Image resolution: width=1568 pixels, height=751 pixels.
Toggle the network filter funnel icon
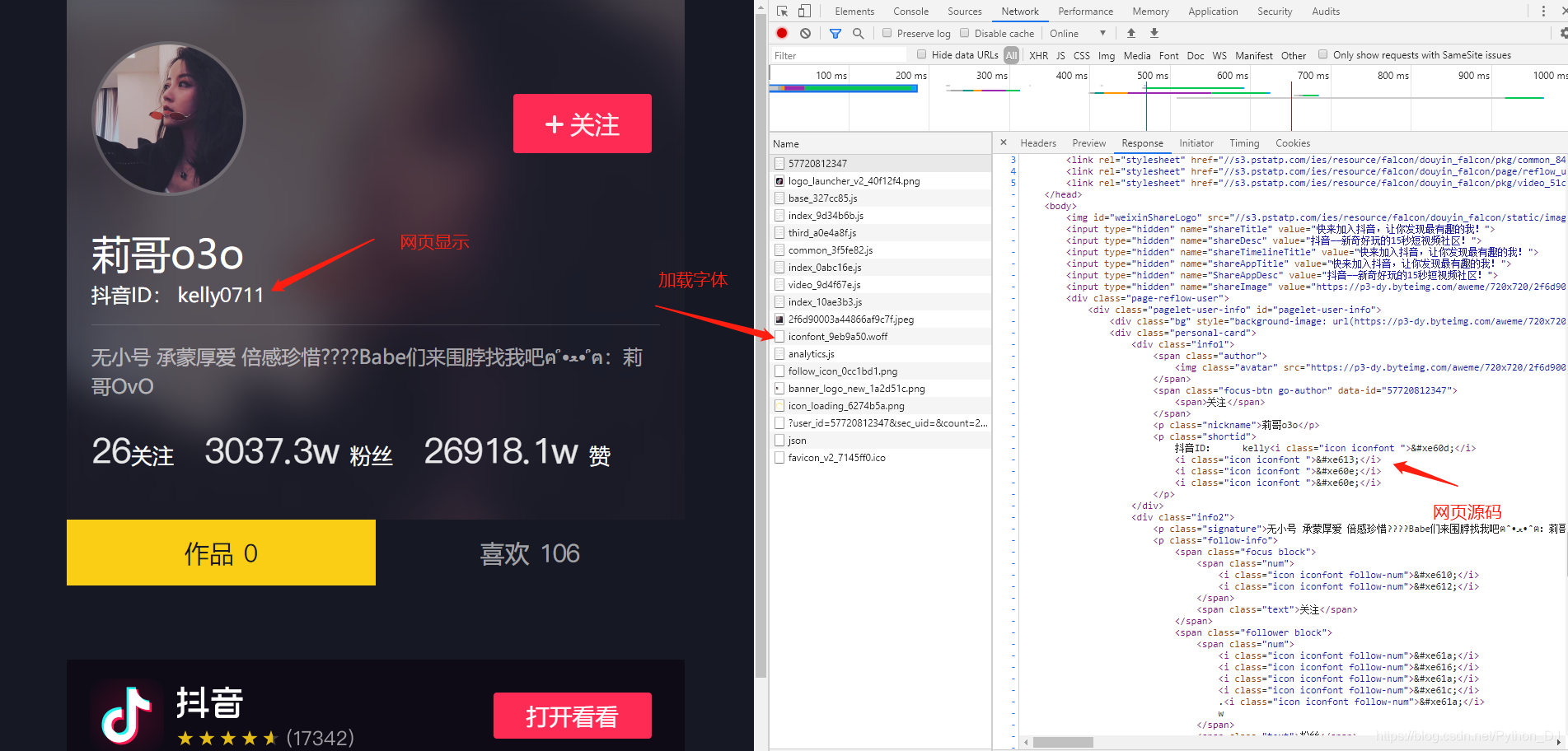pyautogui.click(x=835, y=33)
